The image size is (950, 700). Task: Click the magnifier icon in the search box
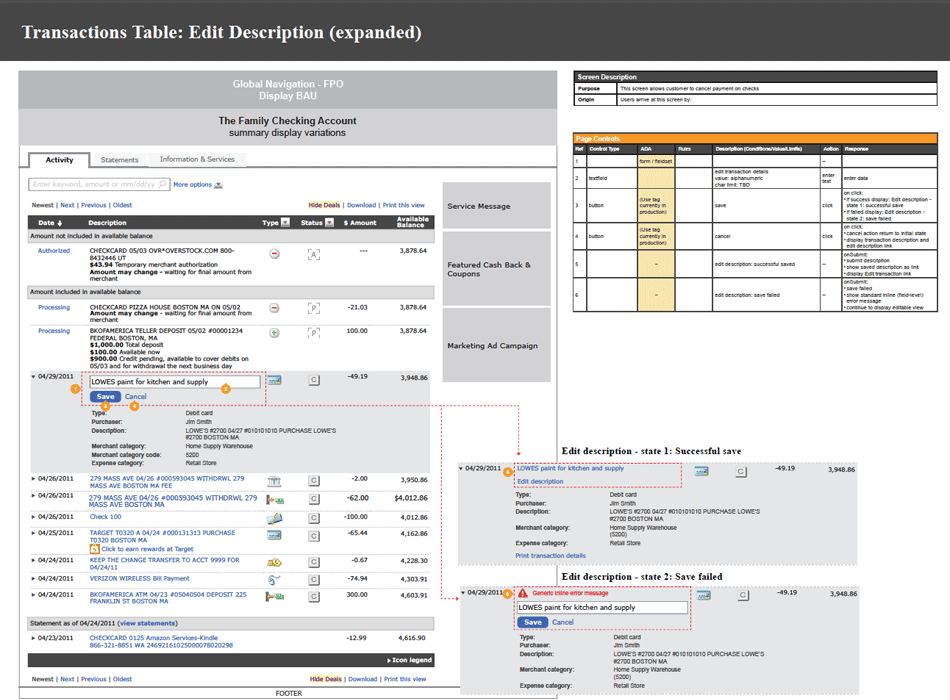click(x=164, y=185)
